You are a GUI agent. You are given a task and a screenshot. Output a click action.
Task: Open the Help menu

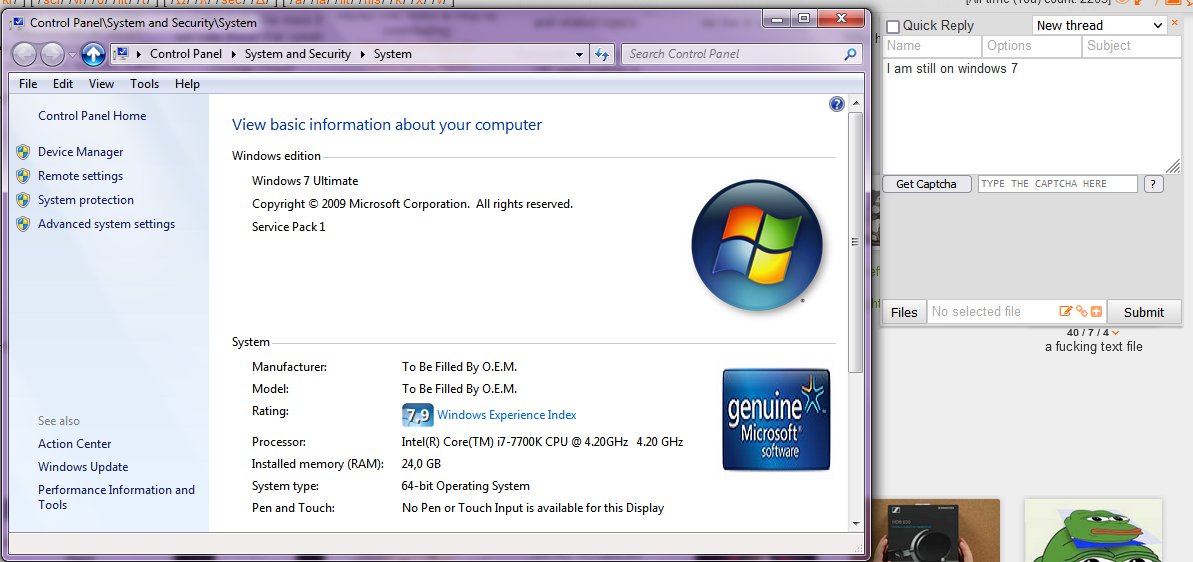click(x=187, y=84)
